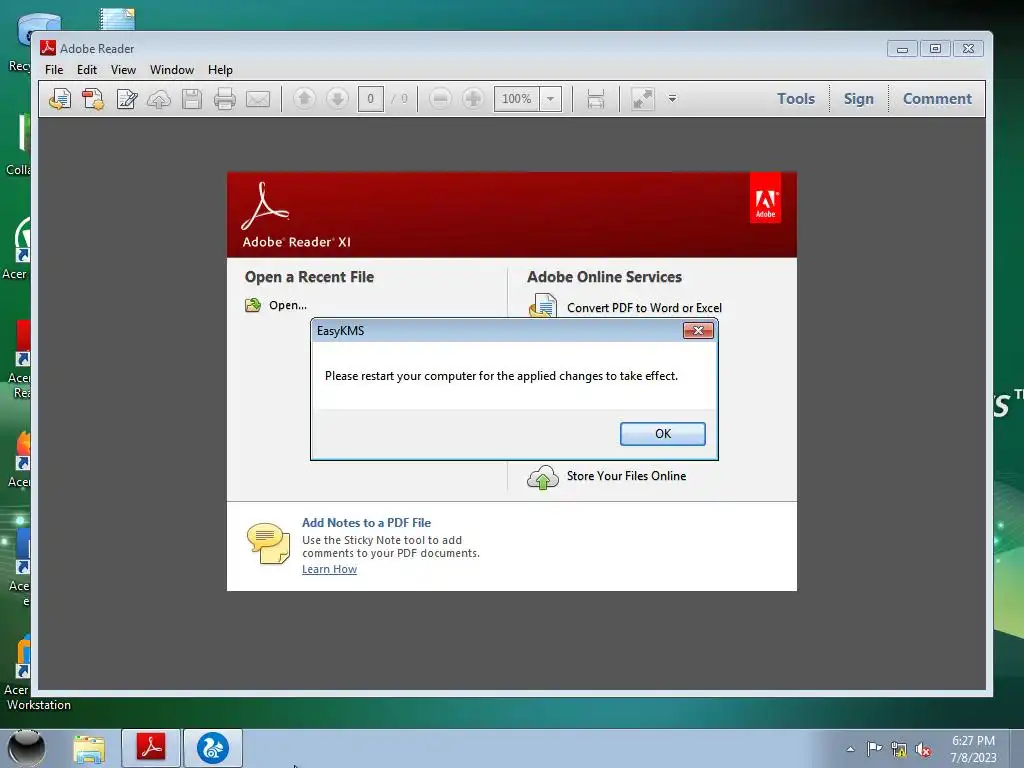Click the Open... recent file link
The image size is (1024, 768).
tap(287, 305)
